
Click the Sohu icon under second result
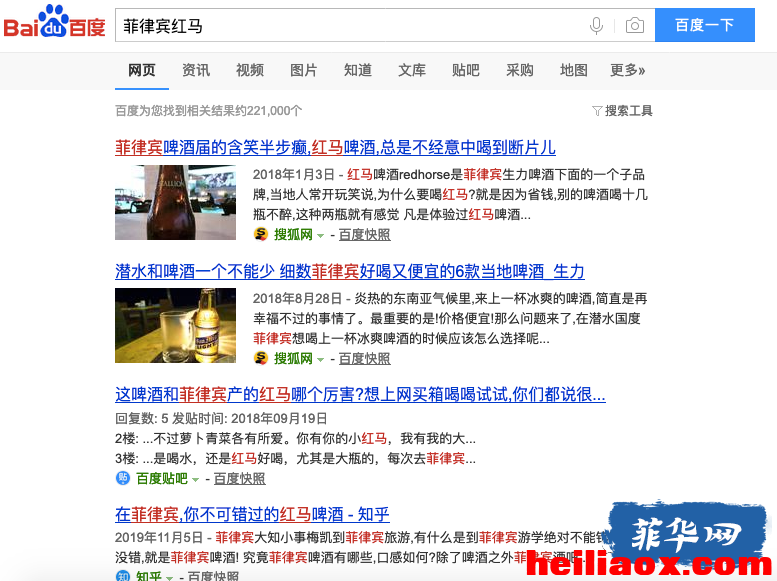261,358
